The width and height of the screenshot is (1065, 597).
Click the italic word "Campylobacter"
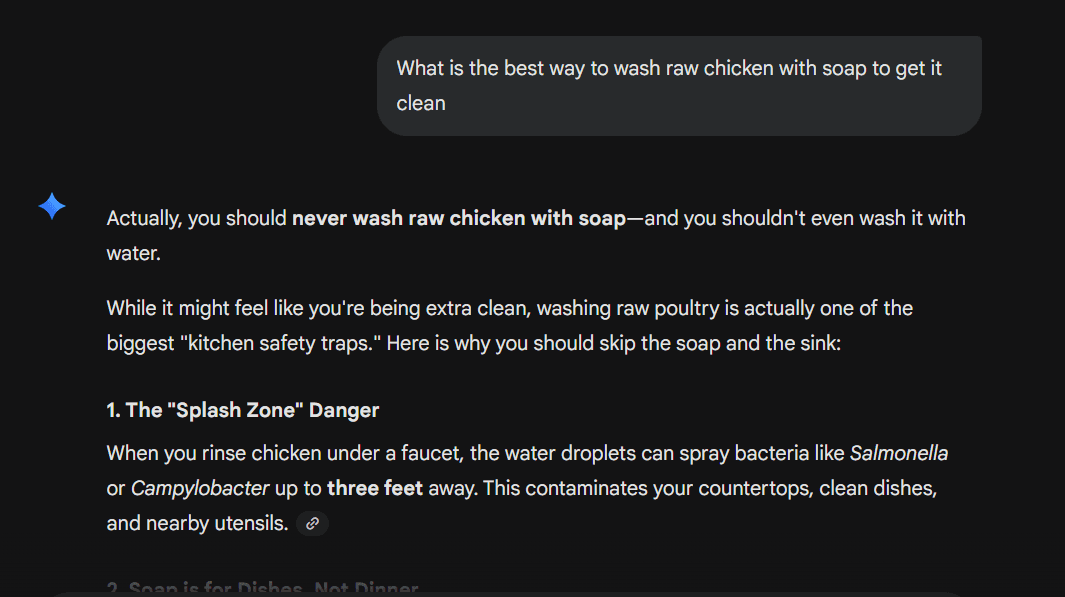(x=201, y=488)
